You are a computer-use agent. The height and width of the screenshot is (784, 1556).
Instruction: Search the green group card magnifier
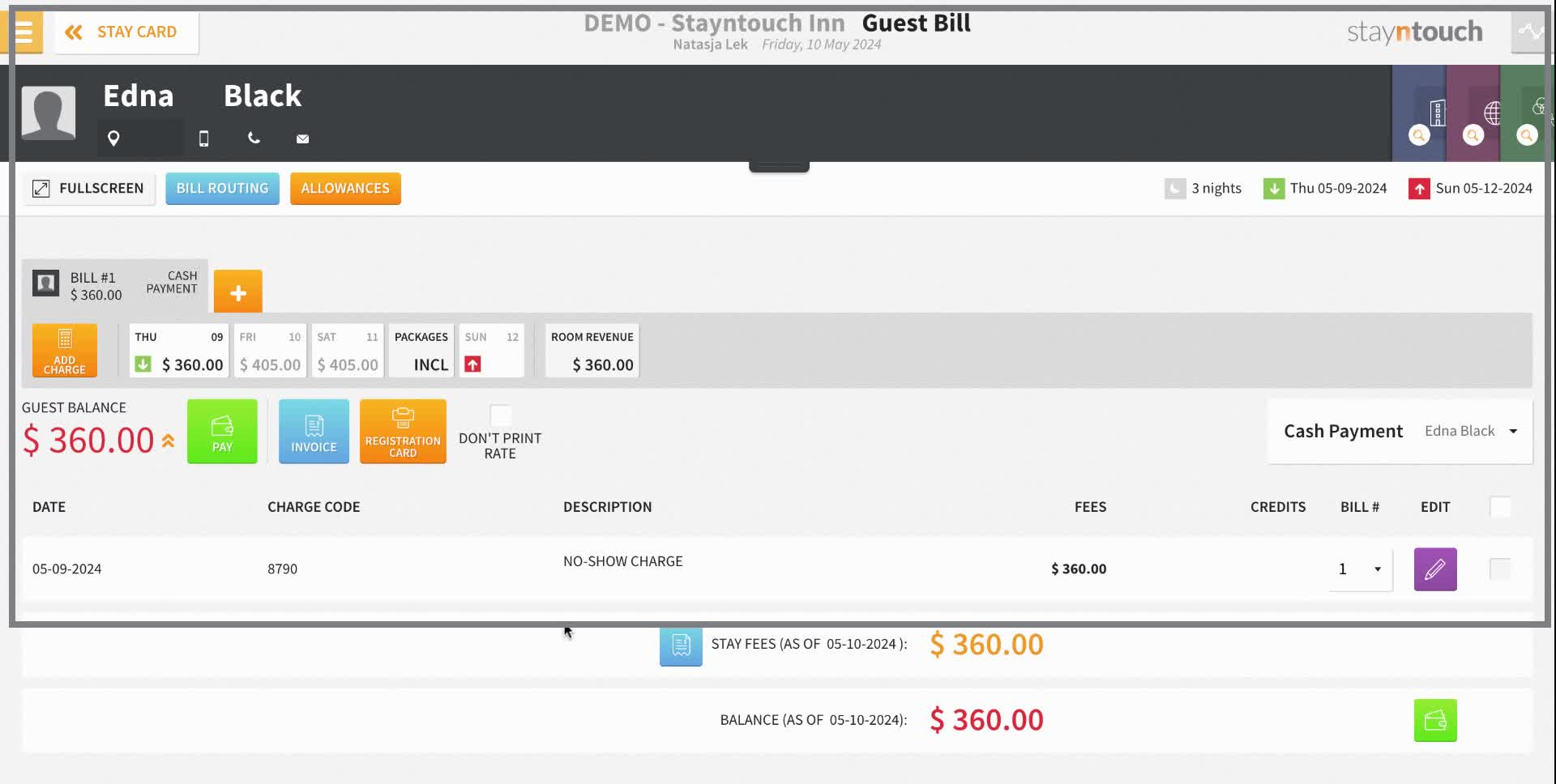coord(1527,135)
